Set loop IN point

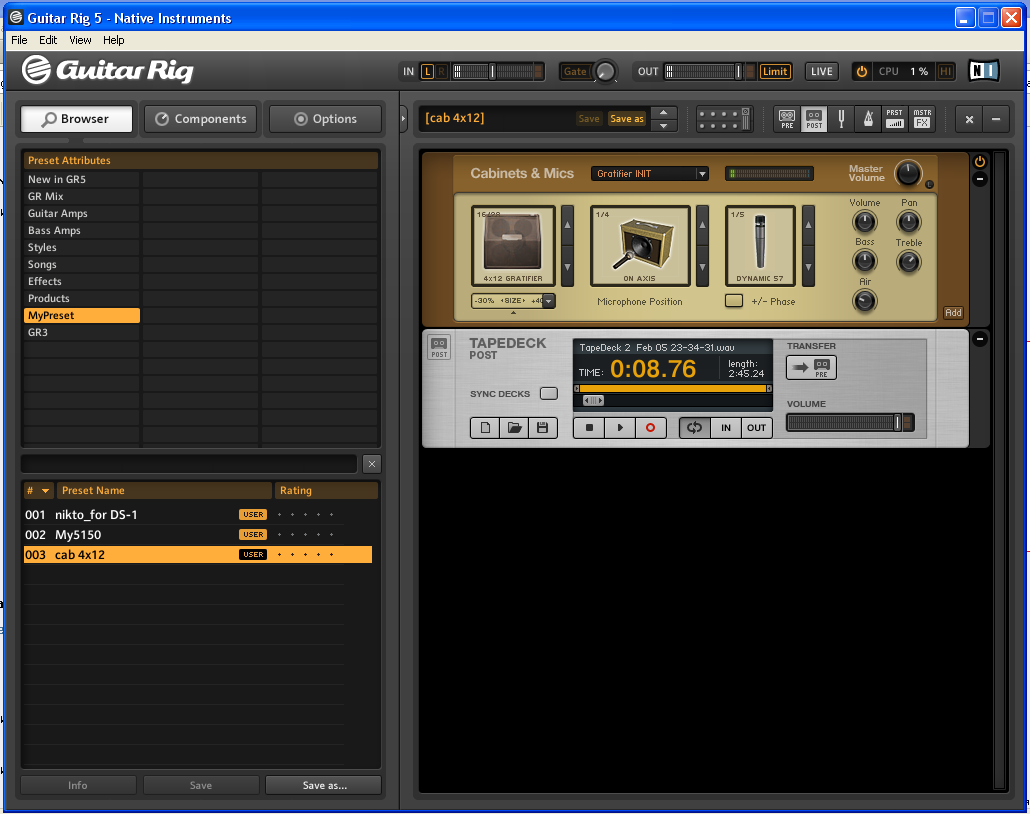(726, 428)
